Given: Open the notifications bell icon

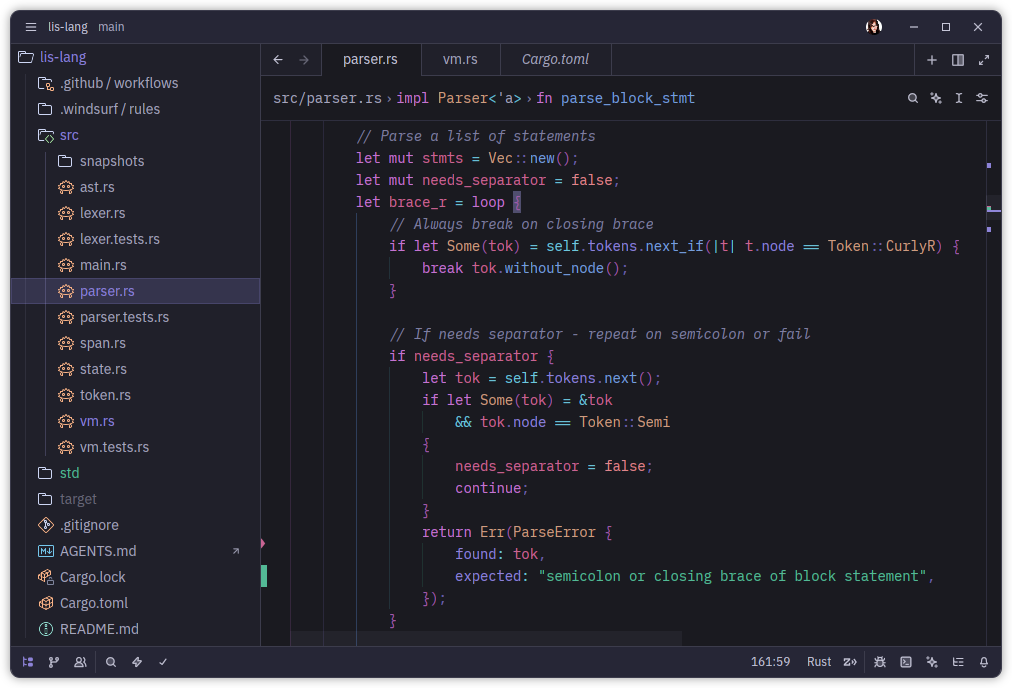Looking at the screenshot, I should 984,662.
